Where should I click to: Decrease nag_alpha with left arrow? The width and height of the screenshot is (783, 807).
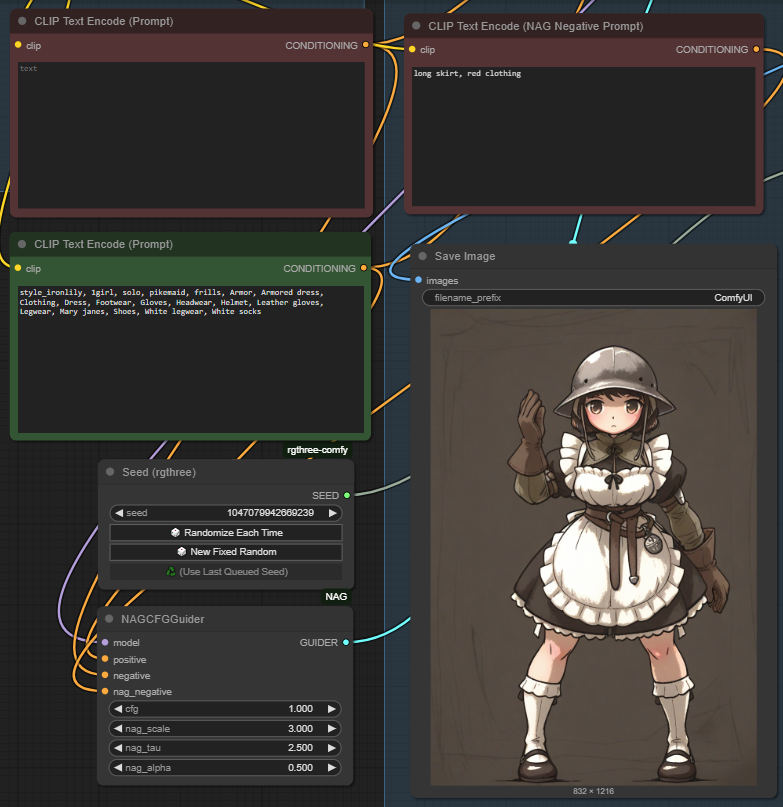click(x=118, y=767)
